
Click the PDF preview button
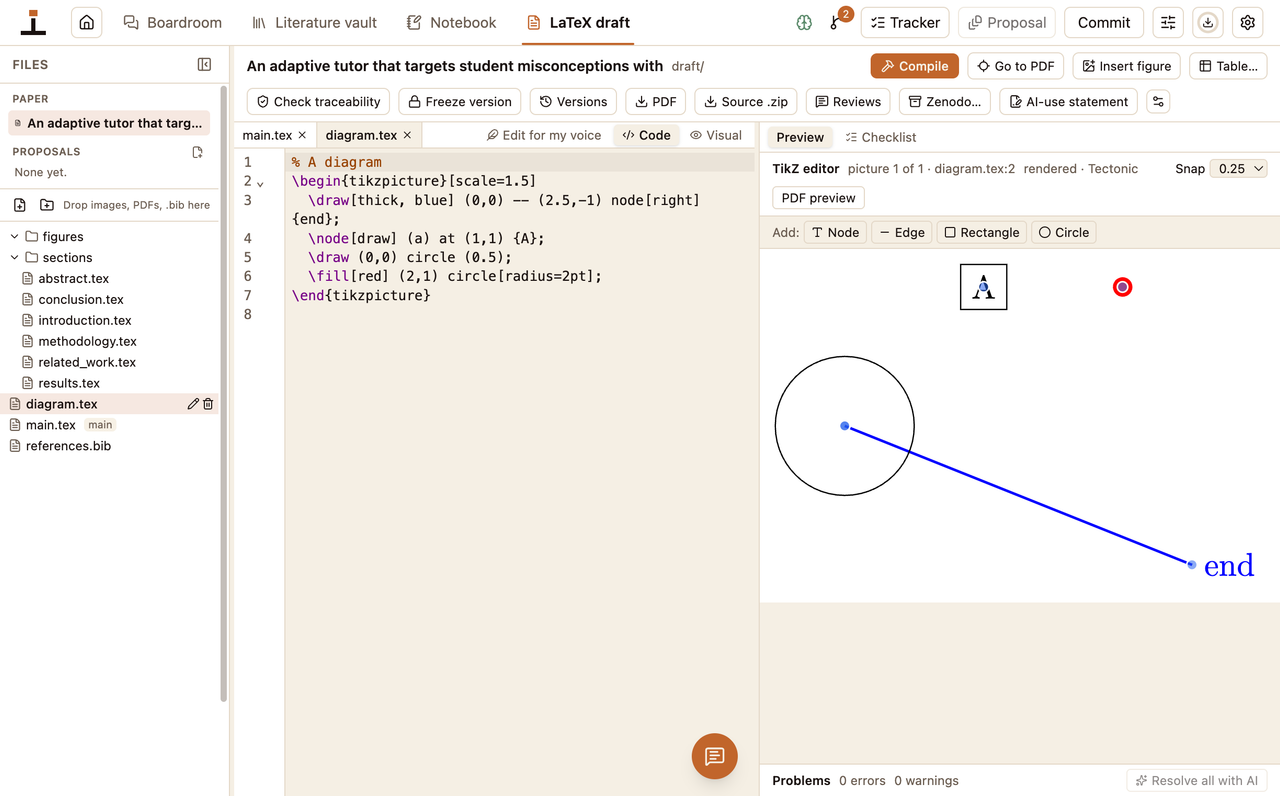818,198
